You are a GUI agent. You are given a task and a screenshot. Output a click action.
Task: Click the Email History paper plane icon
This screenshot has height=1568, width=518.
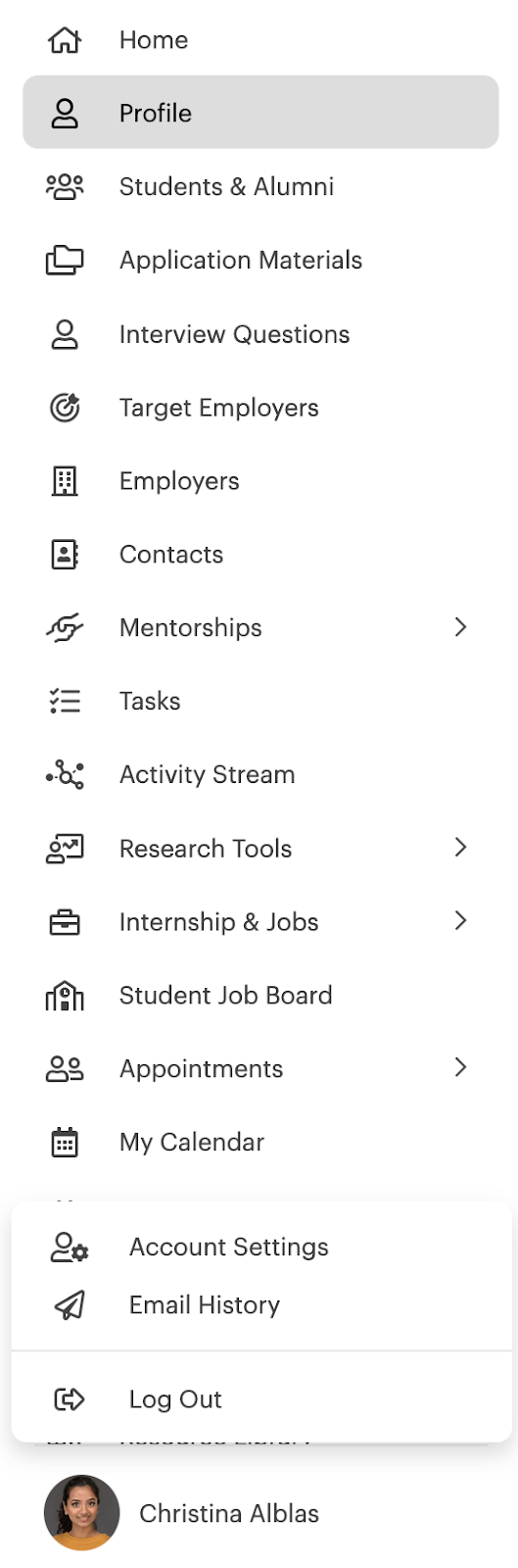coord(69,1305)
